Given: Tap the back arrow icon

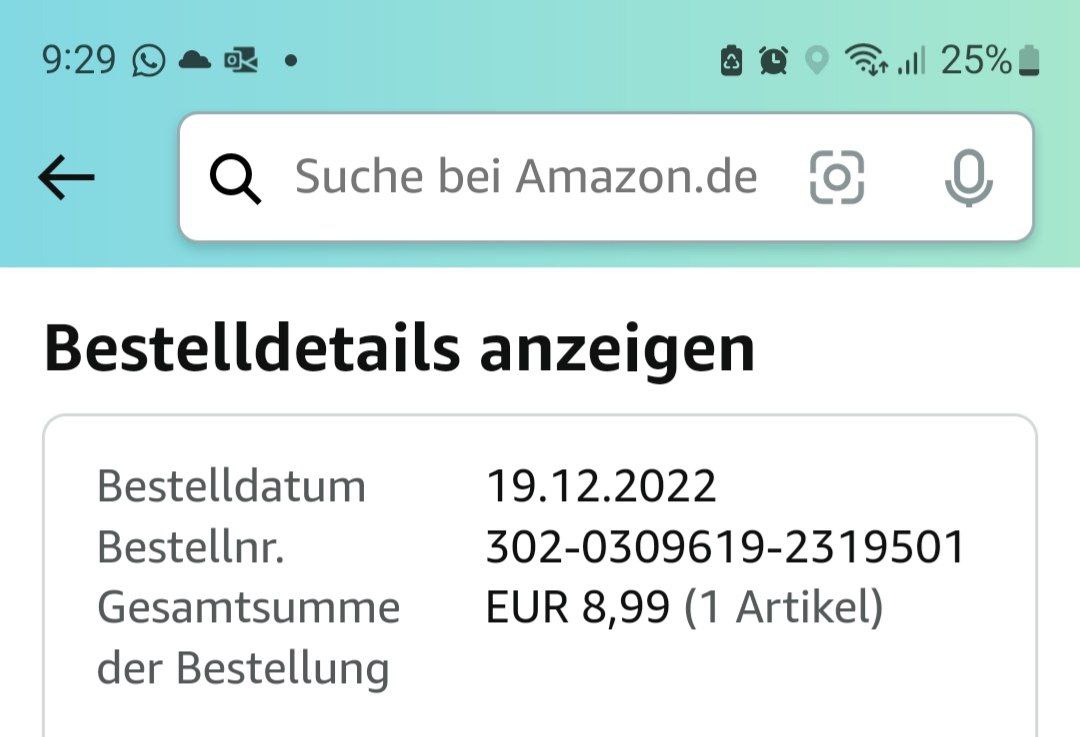Looking at the screenshot, I should tap(66, 178).
